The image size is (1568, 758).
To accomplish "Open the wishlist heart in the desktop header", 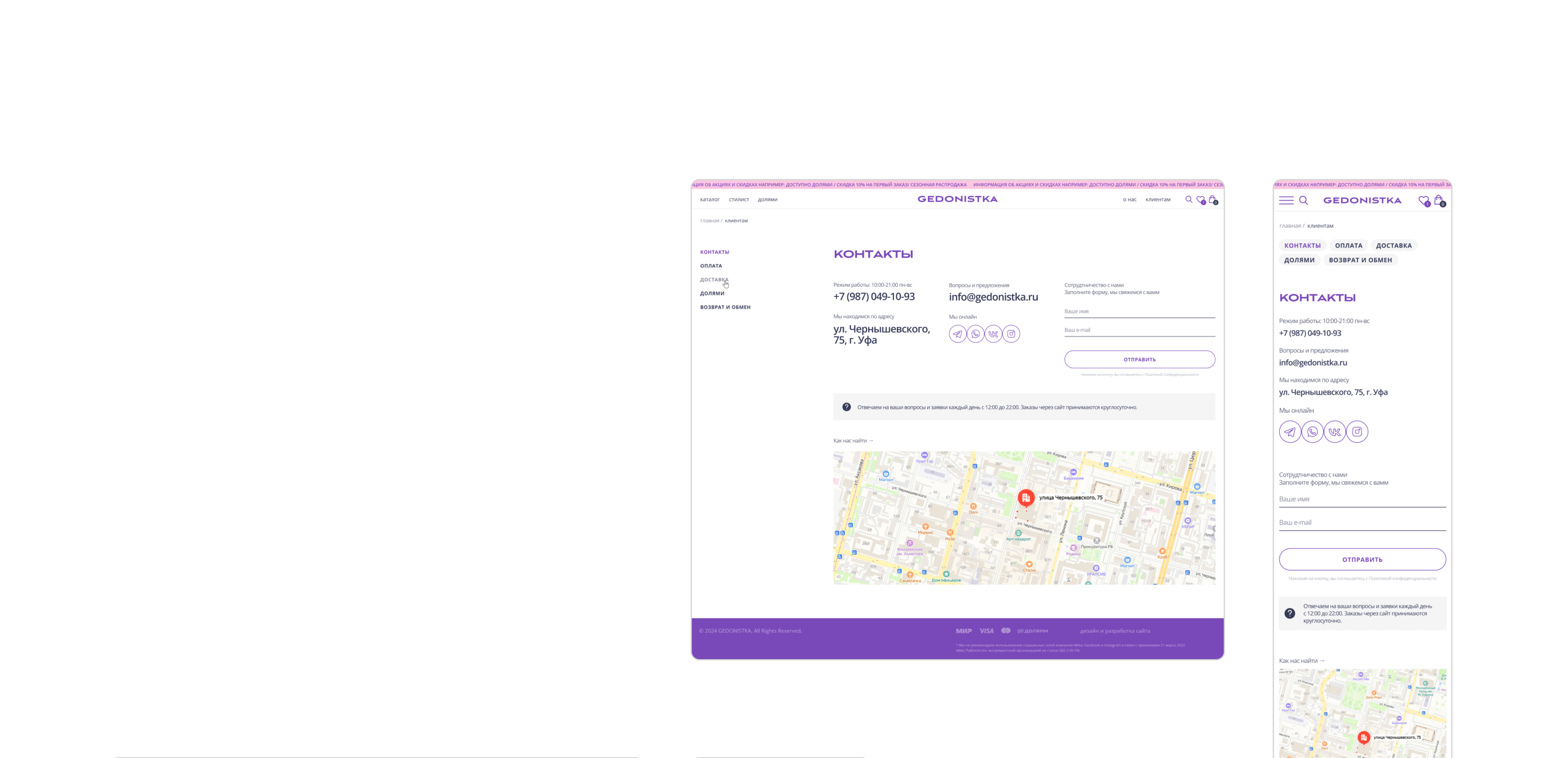I will coord(1200,200).
